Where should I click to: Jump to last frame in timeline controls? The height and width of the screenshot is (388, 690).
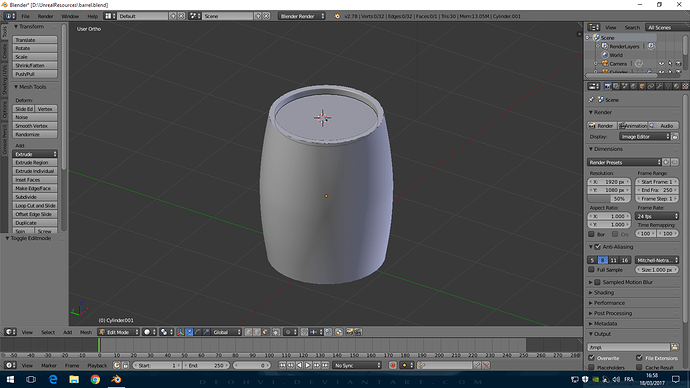pyautogui.click(x=325, y=365)
